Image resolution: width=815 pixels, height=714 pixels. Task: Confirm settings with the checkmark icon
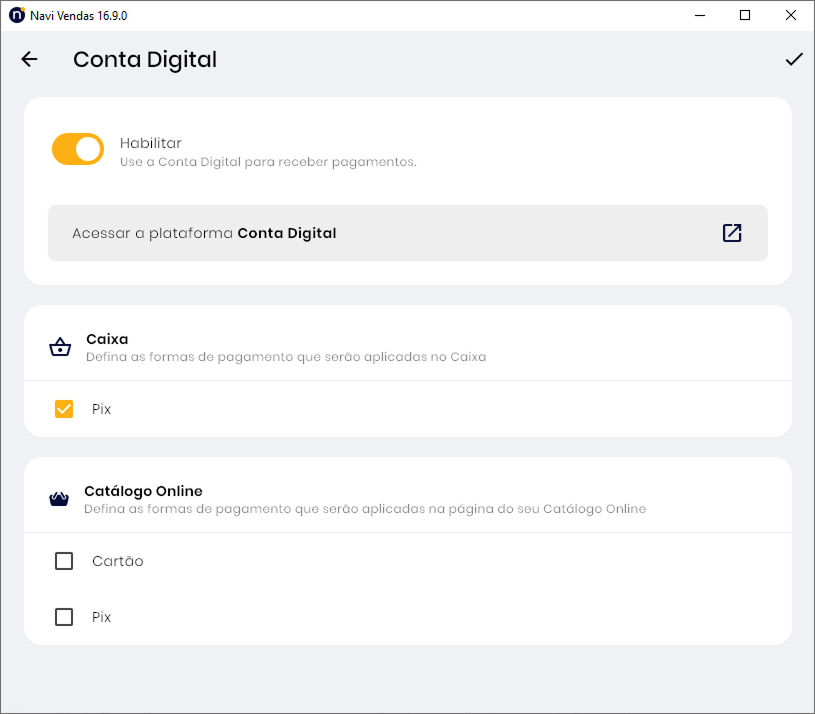coord(794,59)
